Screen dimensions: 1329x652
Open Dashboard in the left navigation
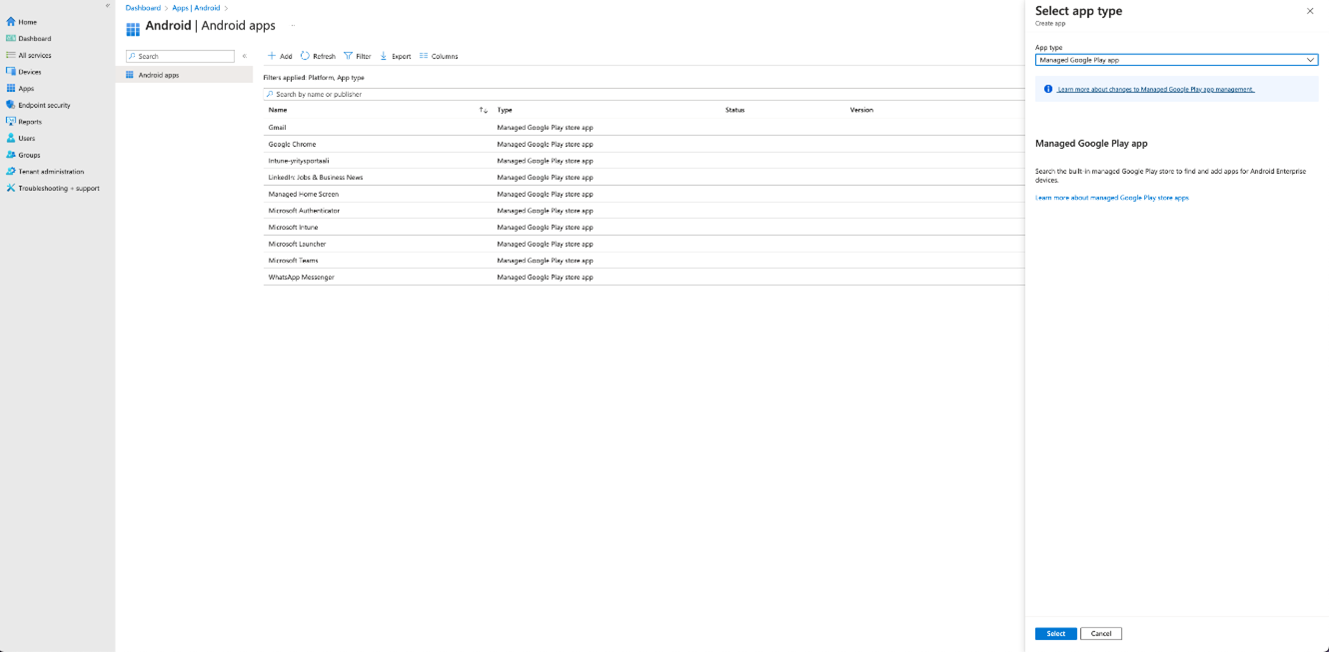coord(34,39)
